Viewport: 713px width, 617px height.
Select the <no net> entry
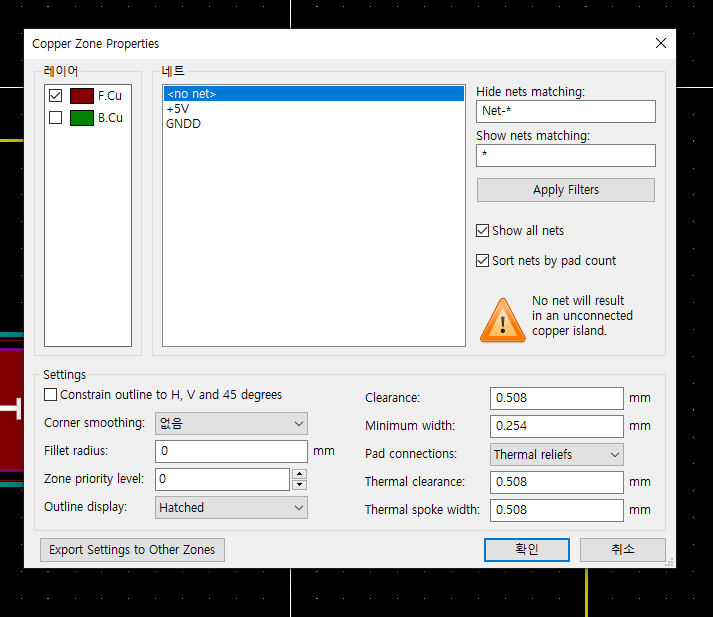(x=314, y=94)
